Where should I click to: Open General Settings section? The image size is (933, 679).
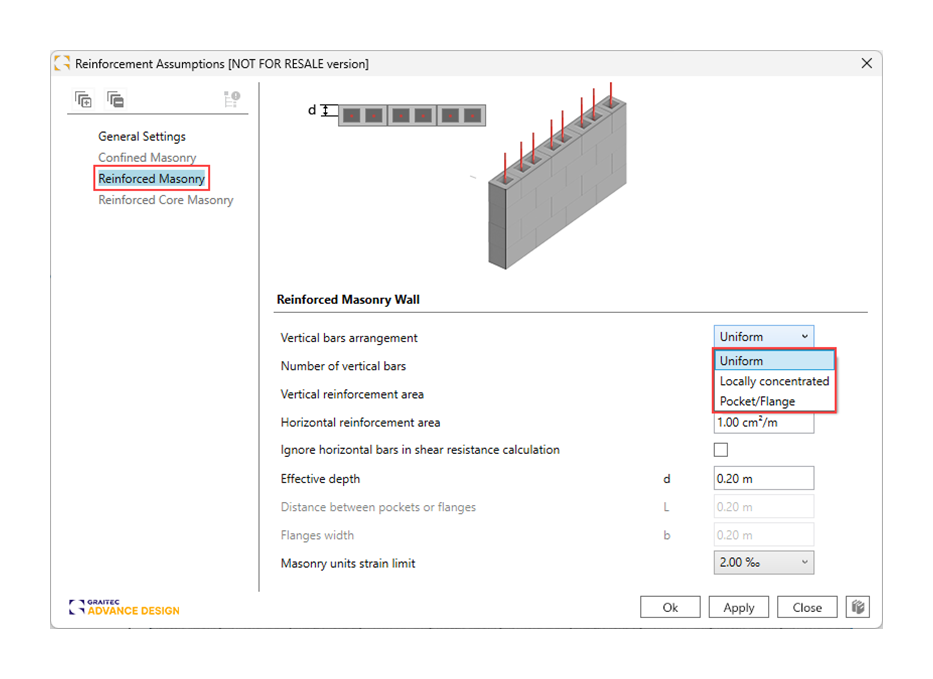pos(142,136)
